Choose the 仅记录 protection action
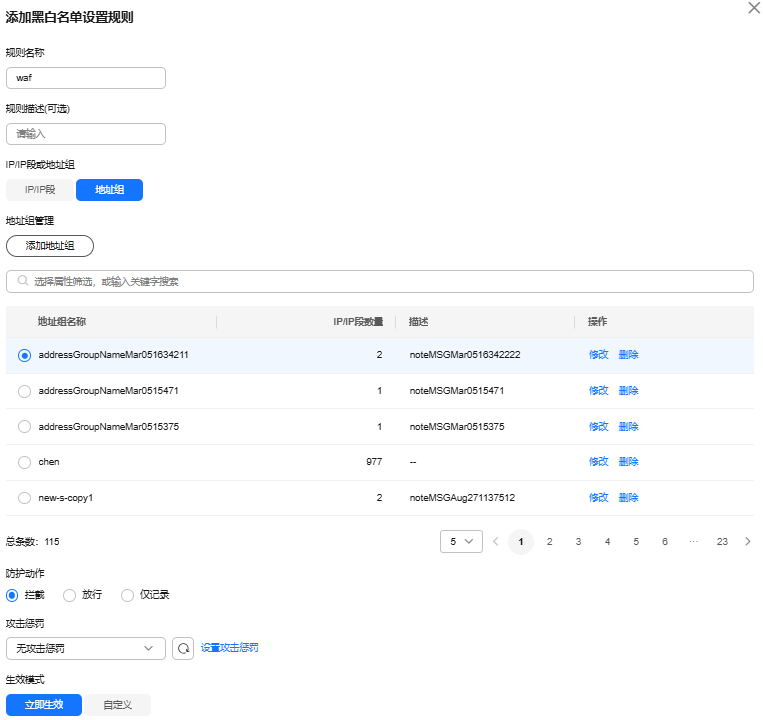Viewport: 763px width, 720px height. click(127, 595)
